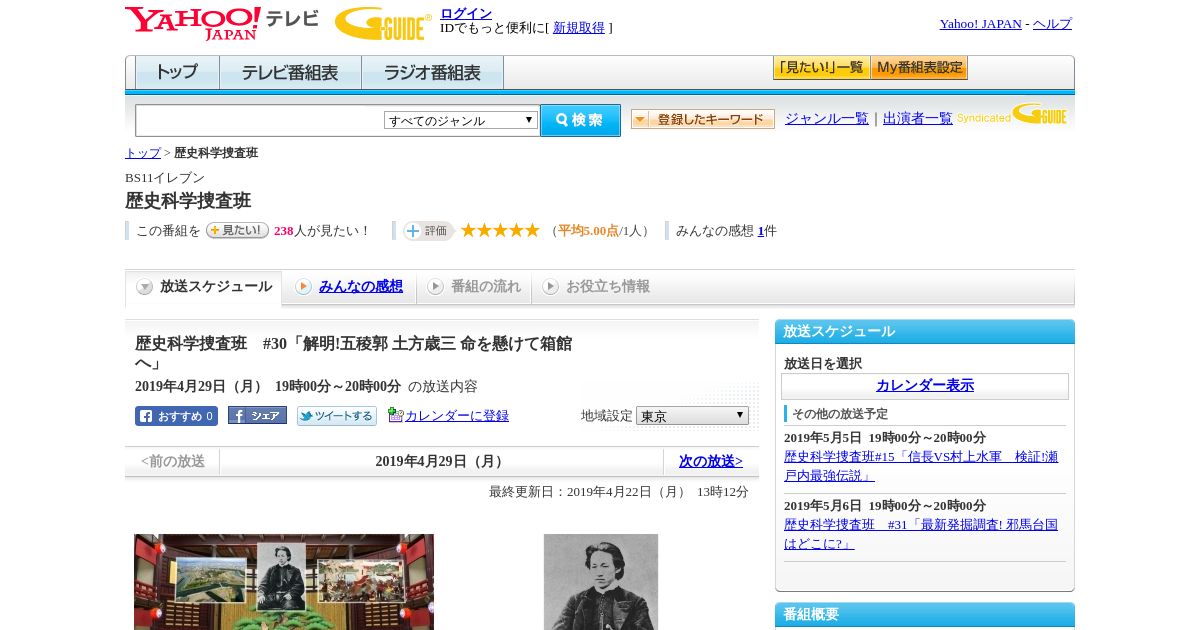1200x630 pixels.
Task: Open episode #31 邪馬台国はどこに link
Action: coord(921,534)
